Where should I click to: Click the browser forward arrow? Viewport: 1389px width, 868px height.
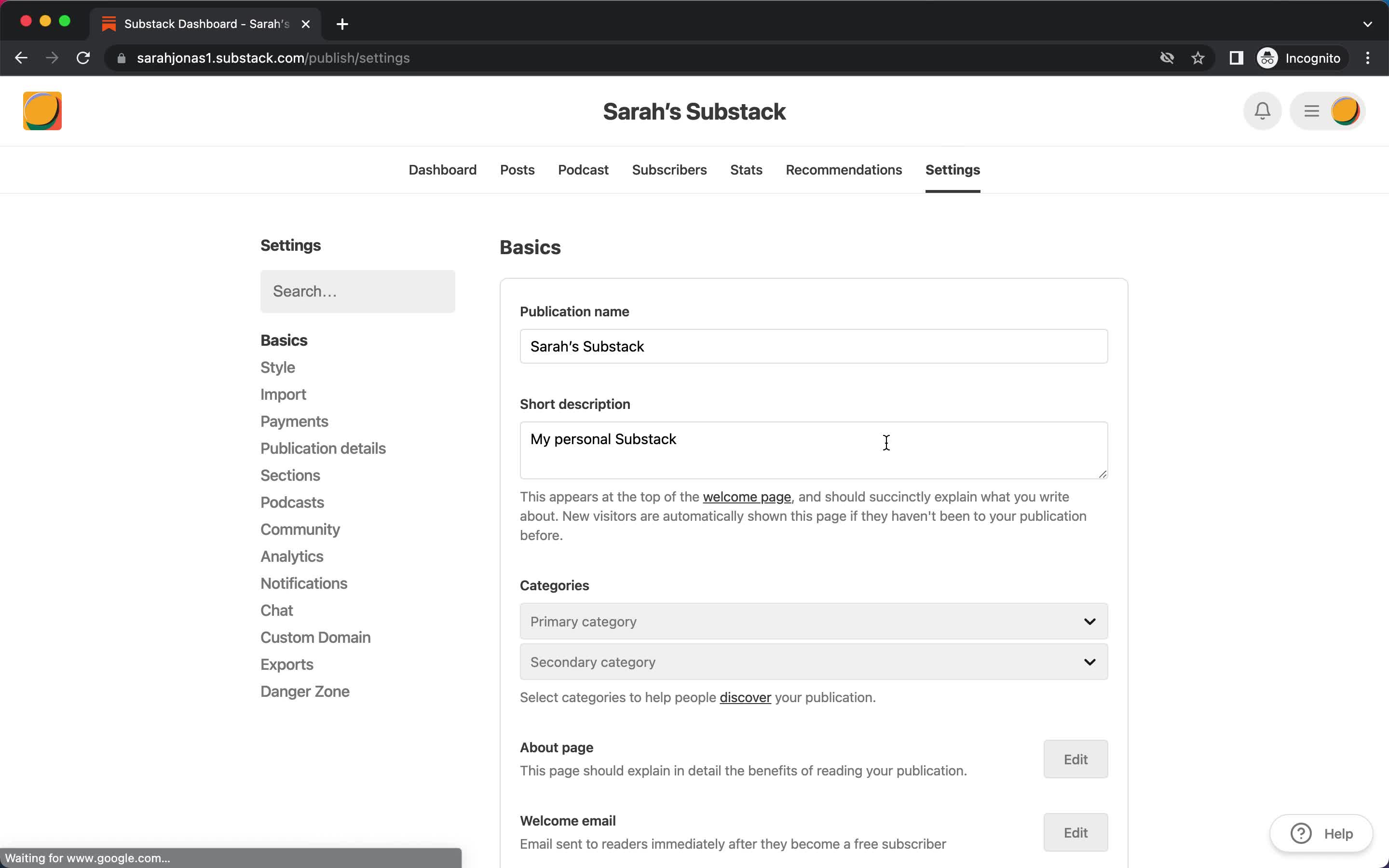click(x=52, y=58)
